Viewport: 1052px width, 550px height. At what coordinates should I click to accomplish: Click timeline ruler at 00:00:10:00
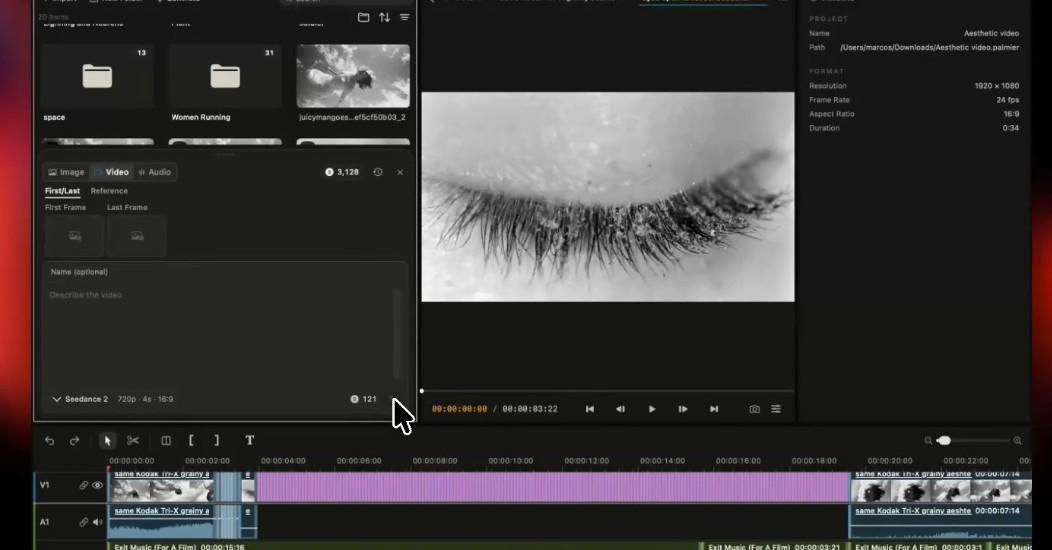511,461
